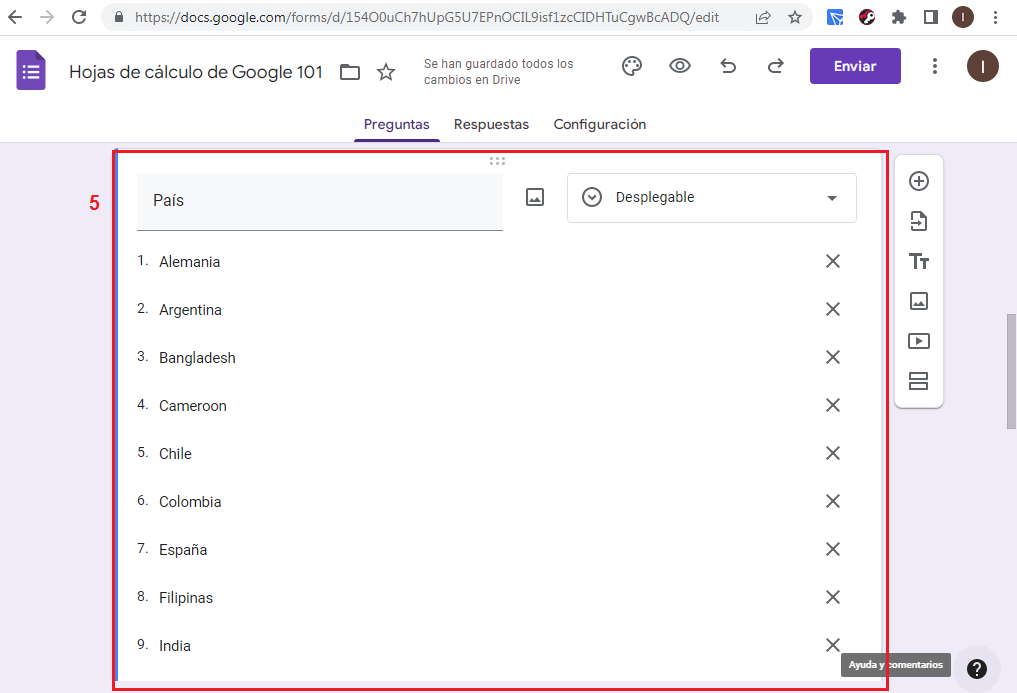Undo the last change
The width and height of the screenshot is (1017, 693).
point(728,66)
